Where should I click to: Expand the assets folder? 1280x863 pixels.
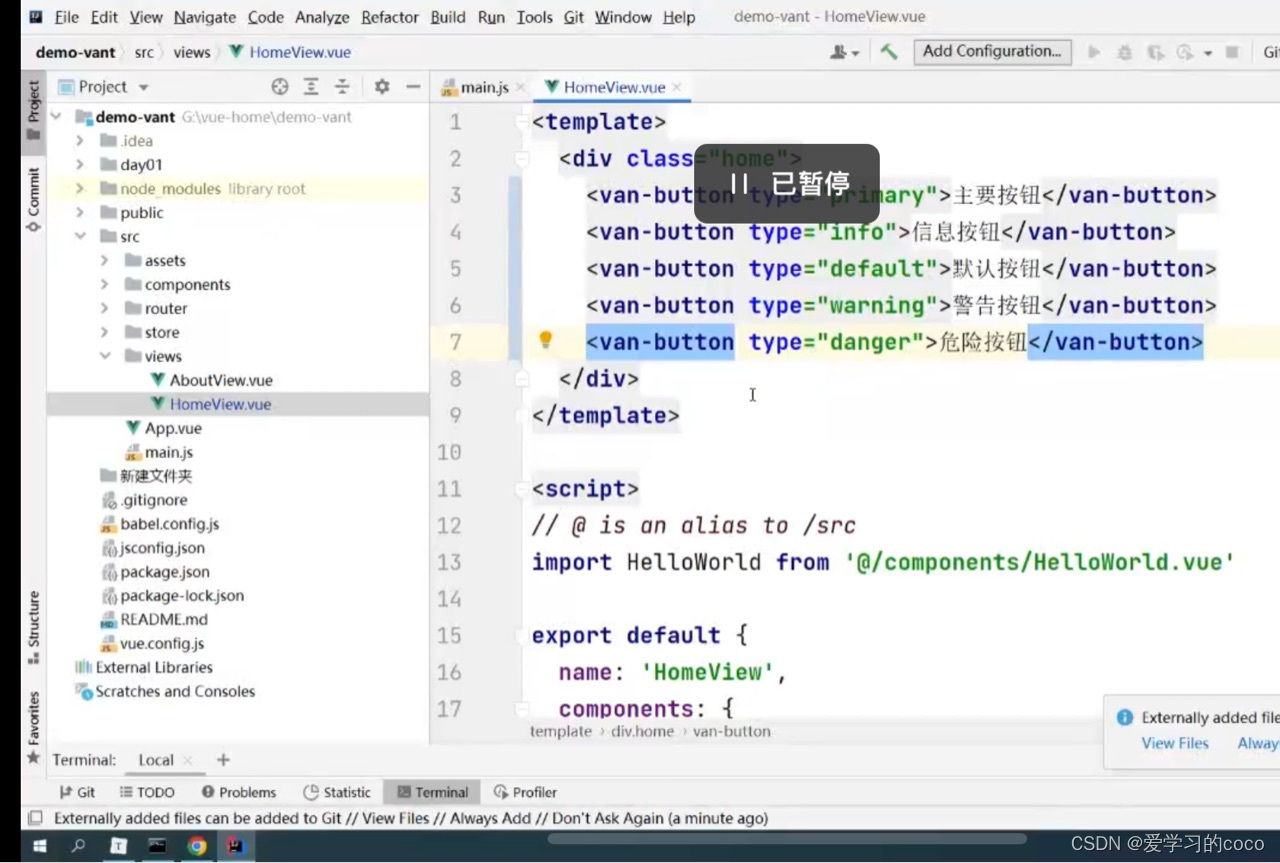[x=104, y=261]
